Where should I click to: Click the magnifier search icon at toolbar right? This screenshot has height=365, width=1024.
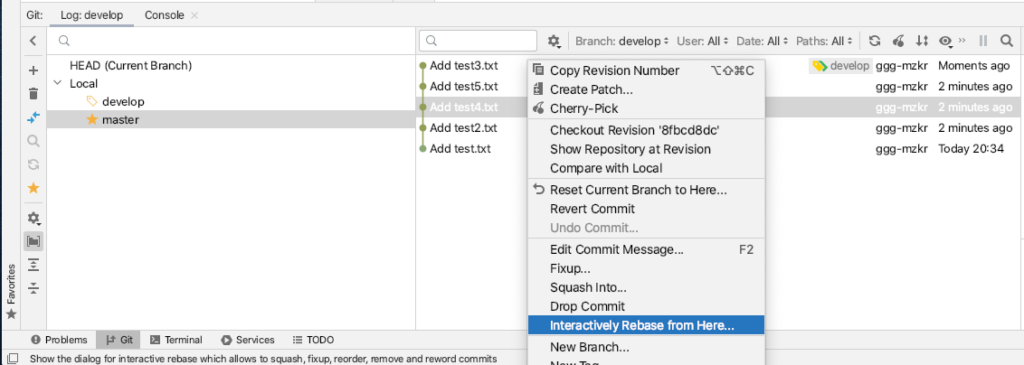(x=1006, y=41)
